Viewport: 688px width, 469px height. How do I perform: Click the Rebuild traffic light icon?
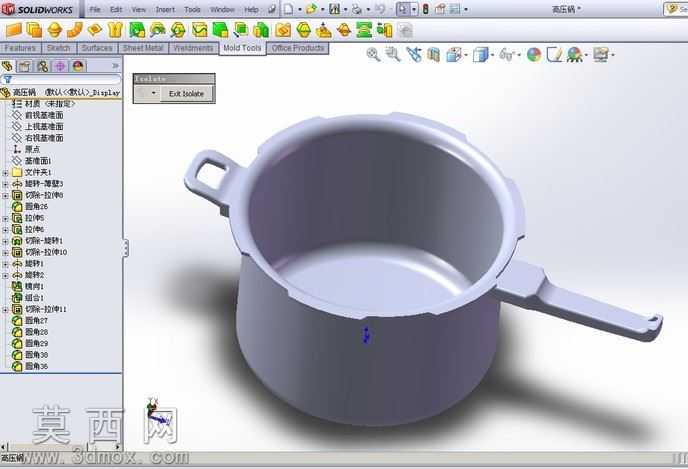[x=425, y=9]
